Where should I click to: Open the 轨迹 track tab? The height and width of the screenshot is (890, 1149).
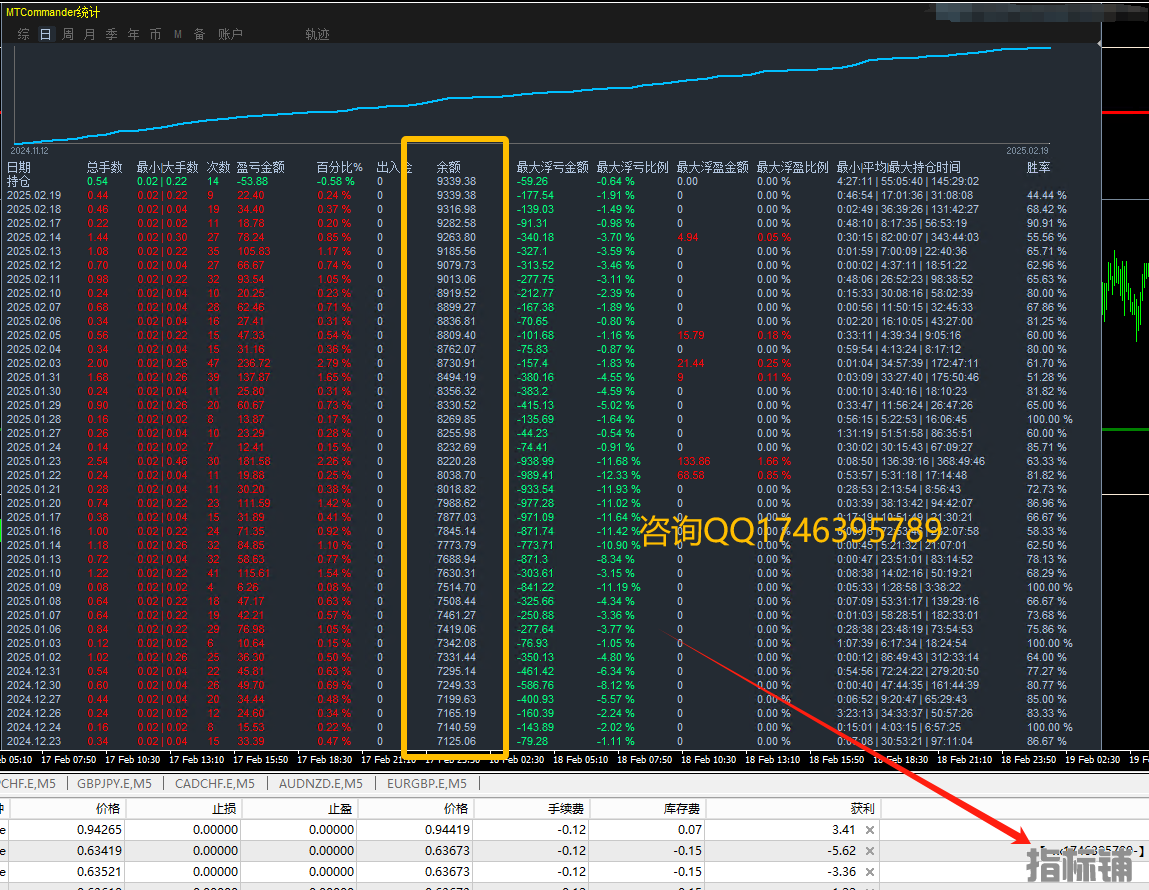coord(317,34)
